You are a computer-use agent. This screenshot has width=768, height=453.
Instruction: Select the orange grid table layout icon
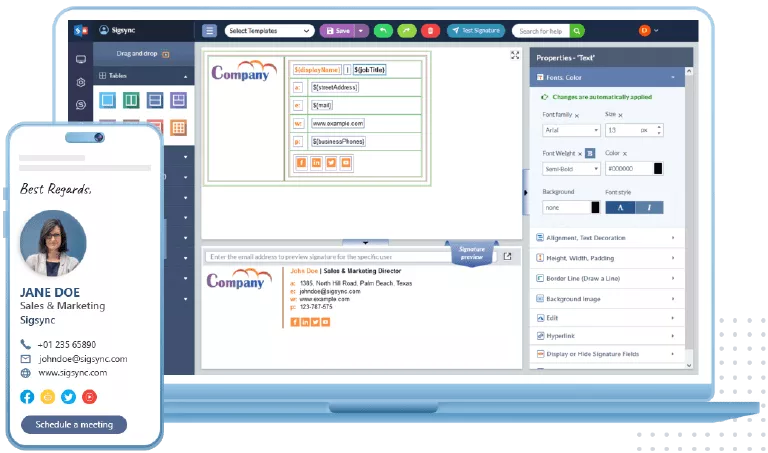178,127
